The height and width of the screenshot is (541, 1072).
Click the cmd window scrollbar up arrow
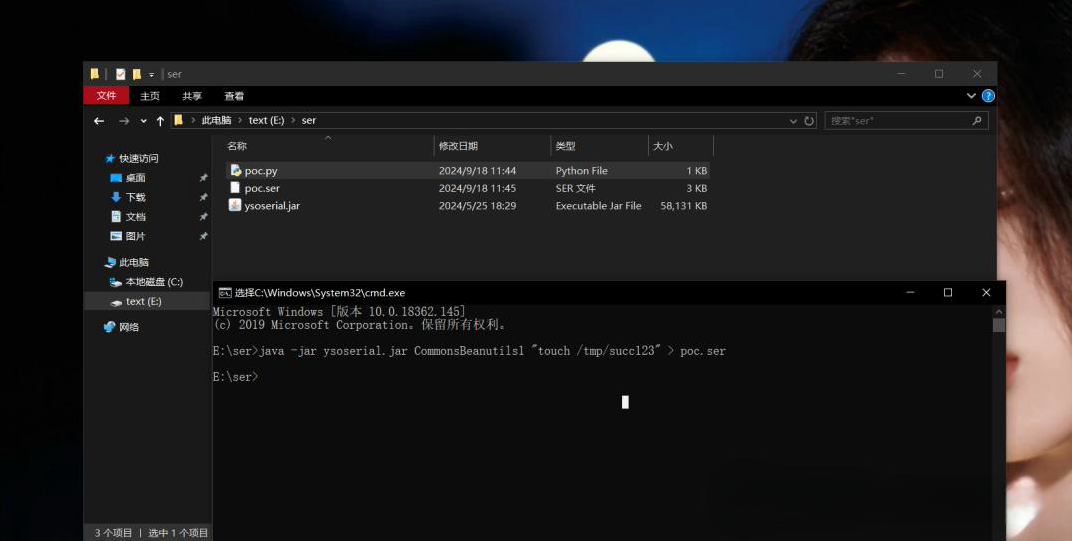click(x=999, y=312)
